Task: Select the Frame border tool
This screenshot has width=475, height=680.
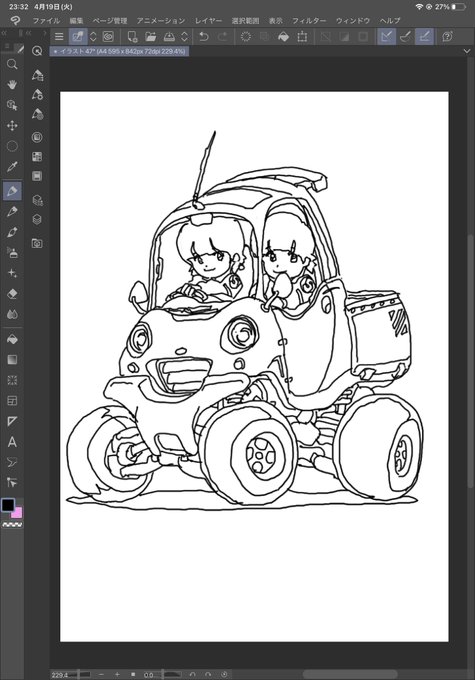Action: pos(12,401)
